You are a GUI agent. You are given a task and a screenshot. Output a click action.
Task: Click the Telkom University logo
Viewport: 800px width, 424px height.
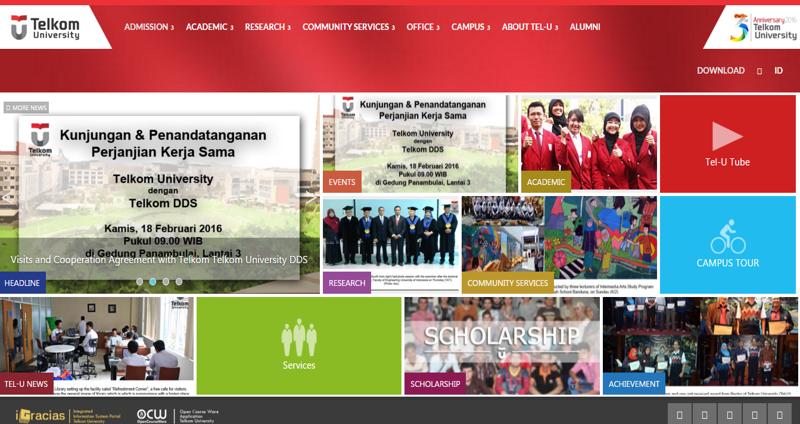[x=45, y=28]
